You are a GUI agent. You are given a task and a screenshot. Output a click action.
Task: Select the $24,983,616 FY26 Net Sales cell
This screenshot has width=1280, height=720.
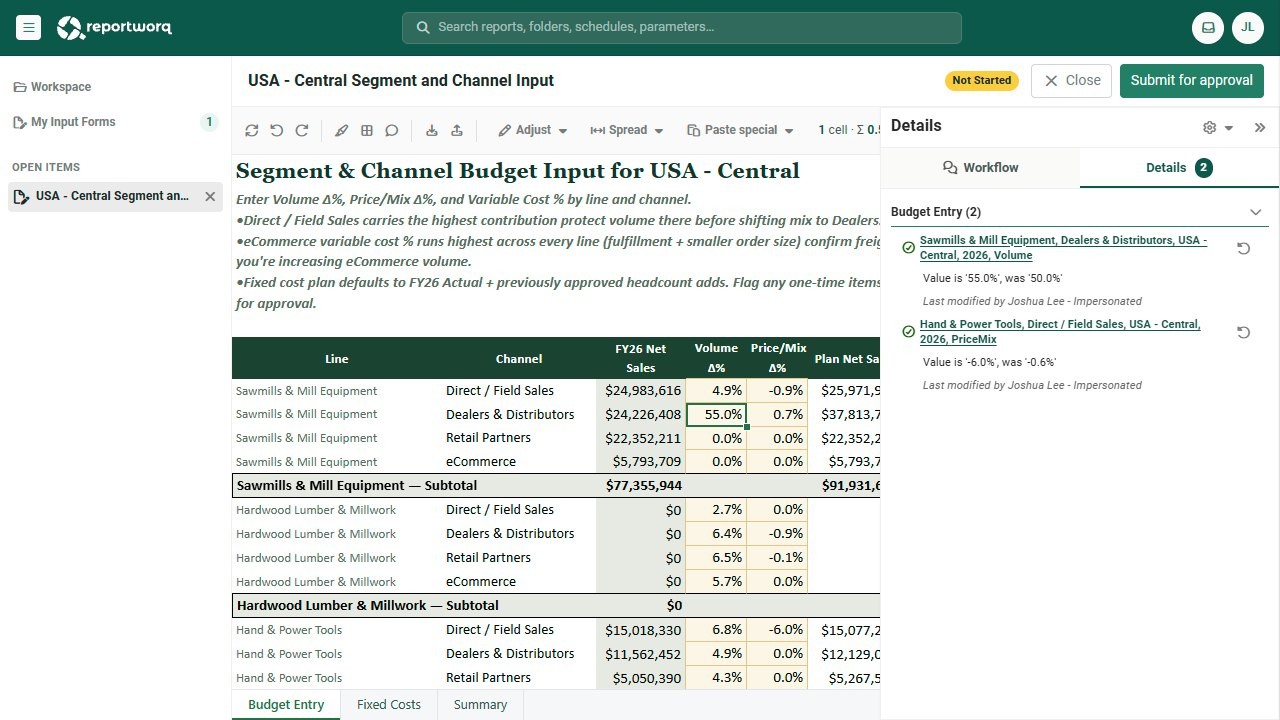pyautogui.click(x=641, y=391)
